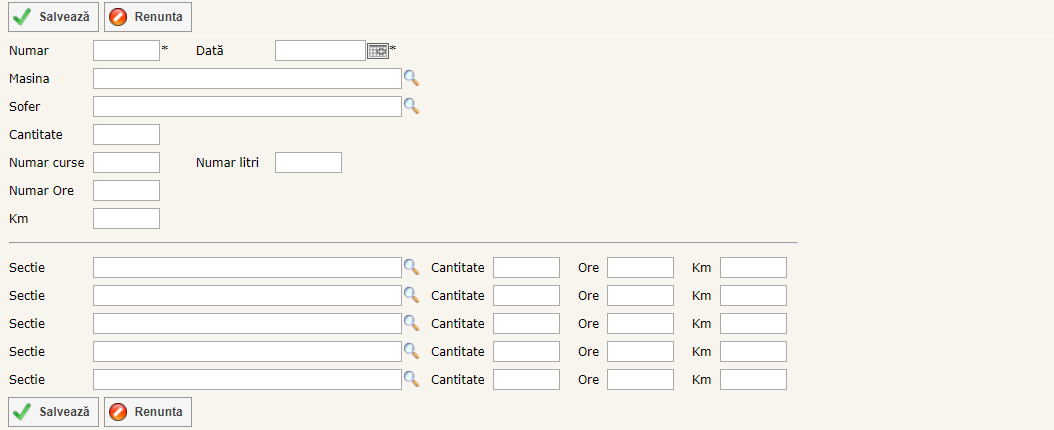Focus the Numar input field
The height and width of the screenshot is (430, 1054).
(126, 51)
